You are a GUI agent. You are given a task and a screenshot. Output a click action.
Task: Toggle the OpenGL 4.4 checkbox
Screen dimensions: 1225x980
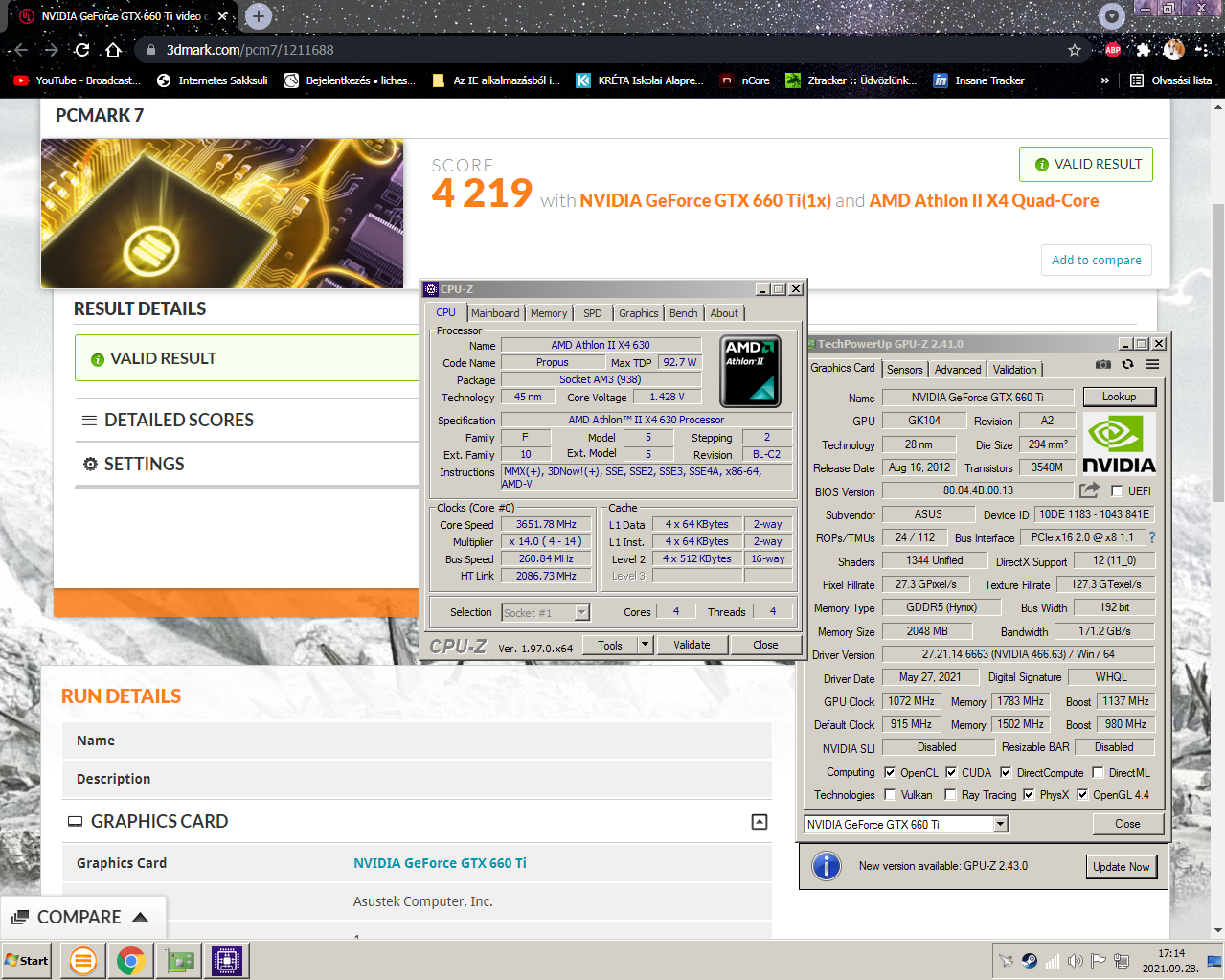(1082, 794)
